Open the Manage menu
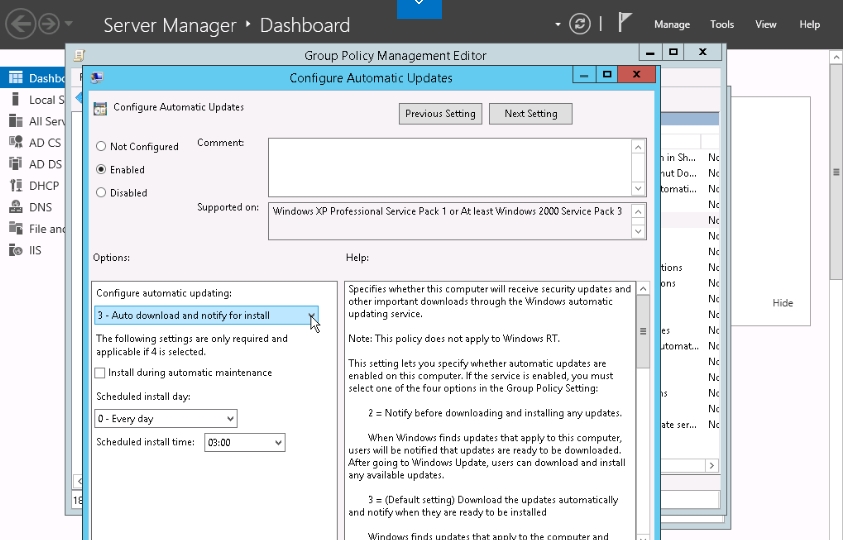This screenshot has width=848, height=540. (x=672, y=24)
